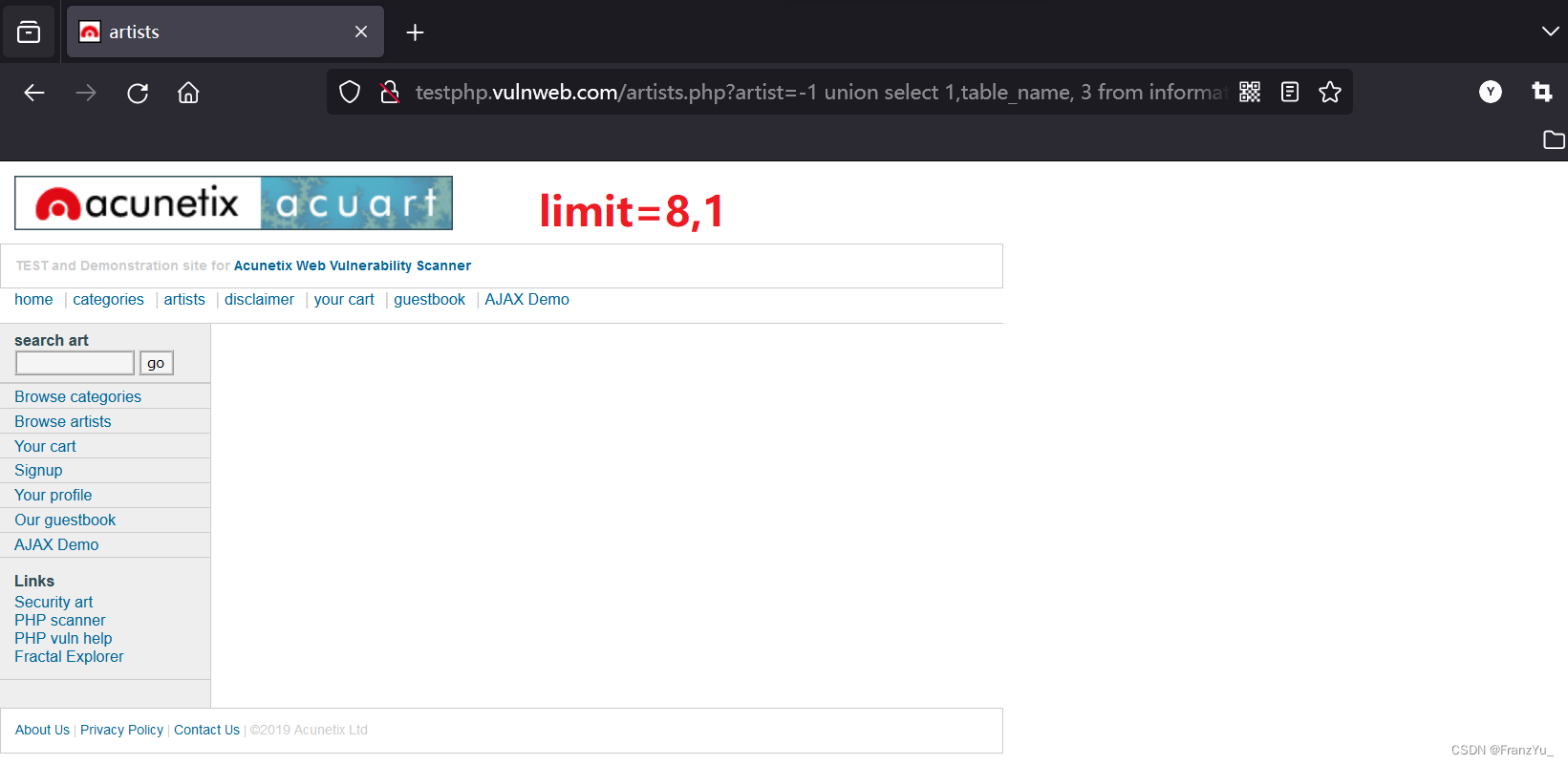Open Browse categories sidebar link
This screenshot has width=1568, height=765.
point(77,396)
